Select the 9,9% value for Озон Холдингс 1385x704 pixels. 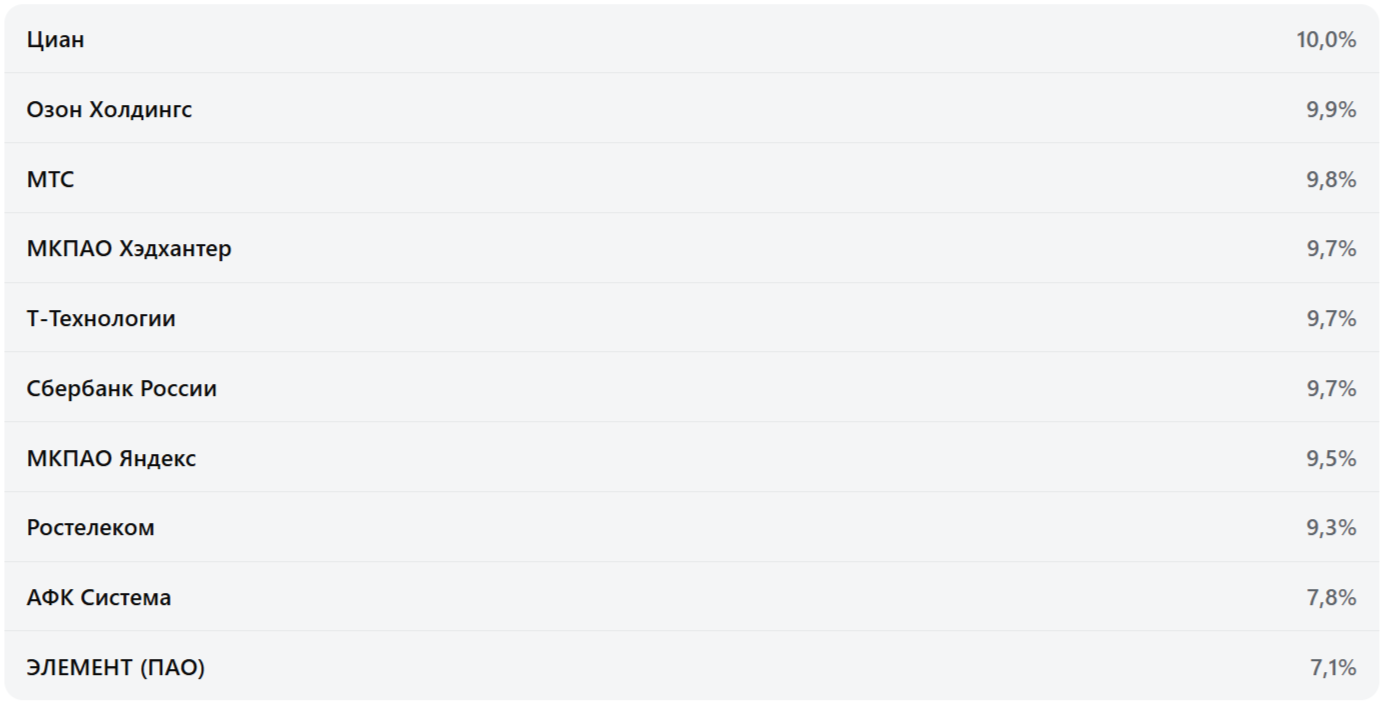point(1331,110)
